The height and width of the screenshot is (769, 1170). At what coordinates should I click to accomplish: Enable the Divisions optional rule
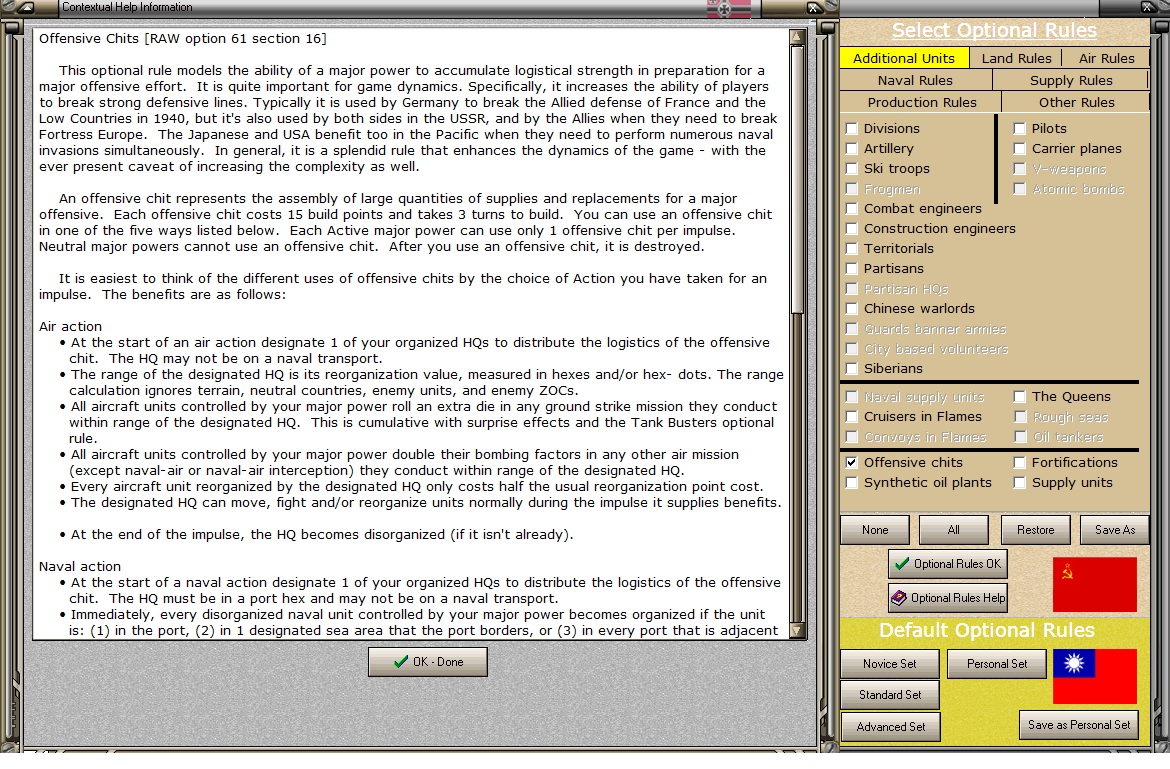pos(851,128)
